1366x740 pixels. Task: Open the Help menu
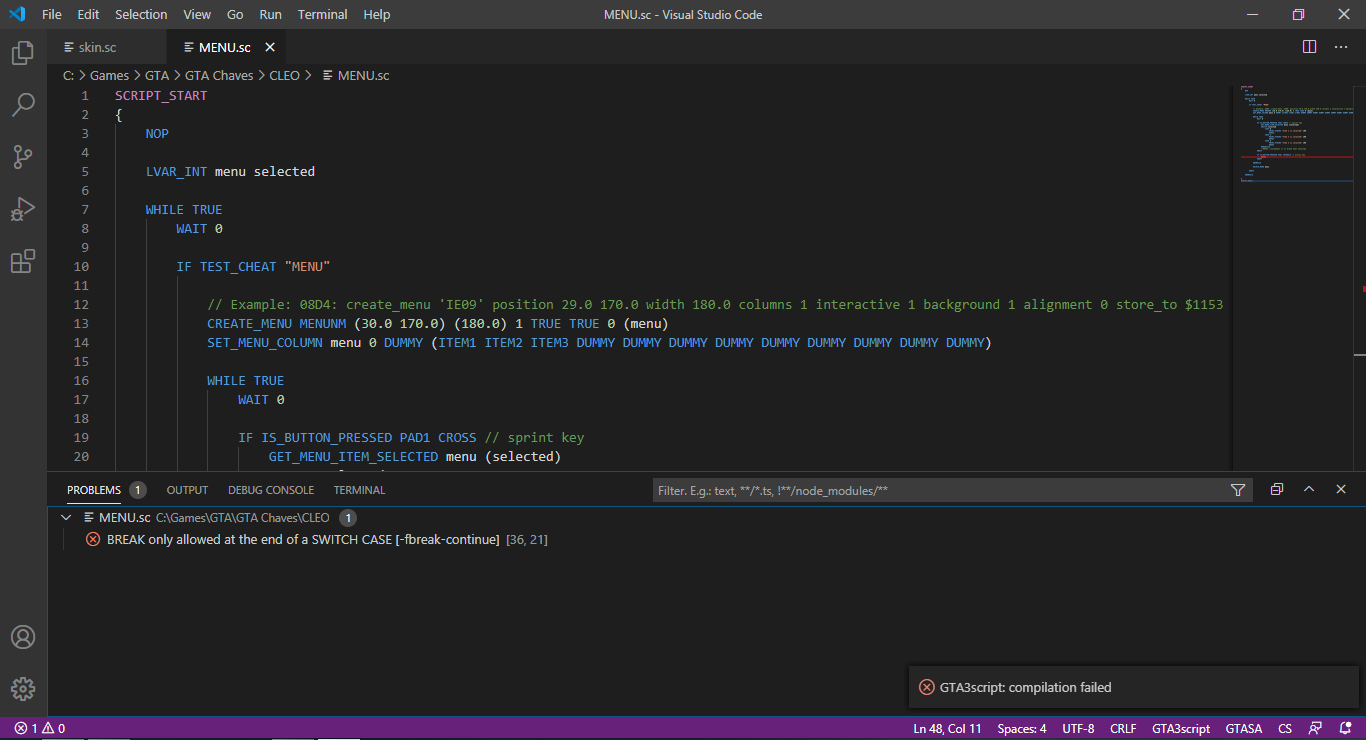click(x=377, y=14)
